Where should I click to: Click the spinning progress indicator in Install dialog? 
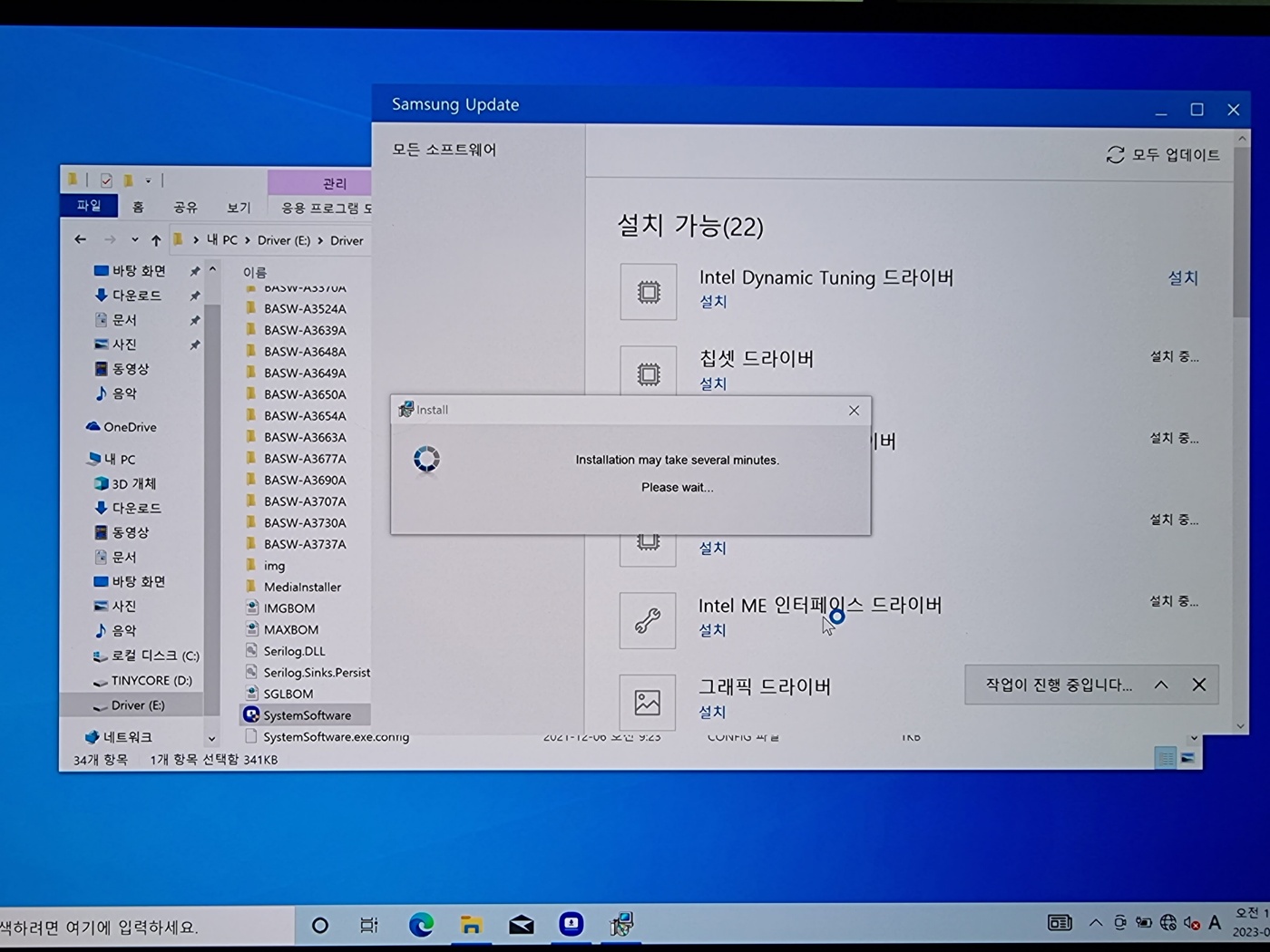(426, 459)
